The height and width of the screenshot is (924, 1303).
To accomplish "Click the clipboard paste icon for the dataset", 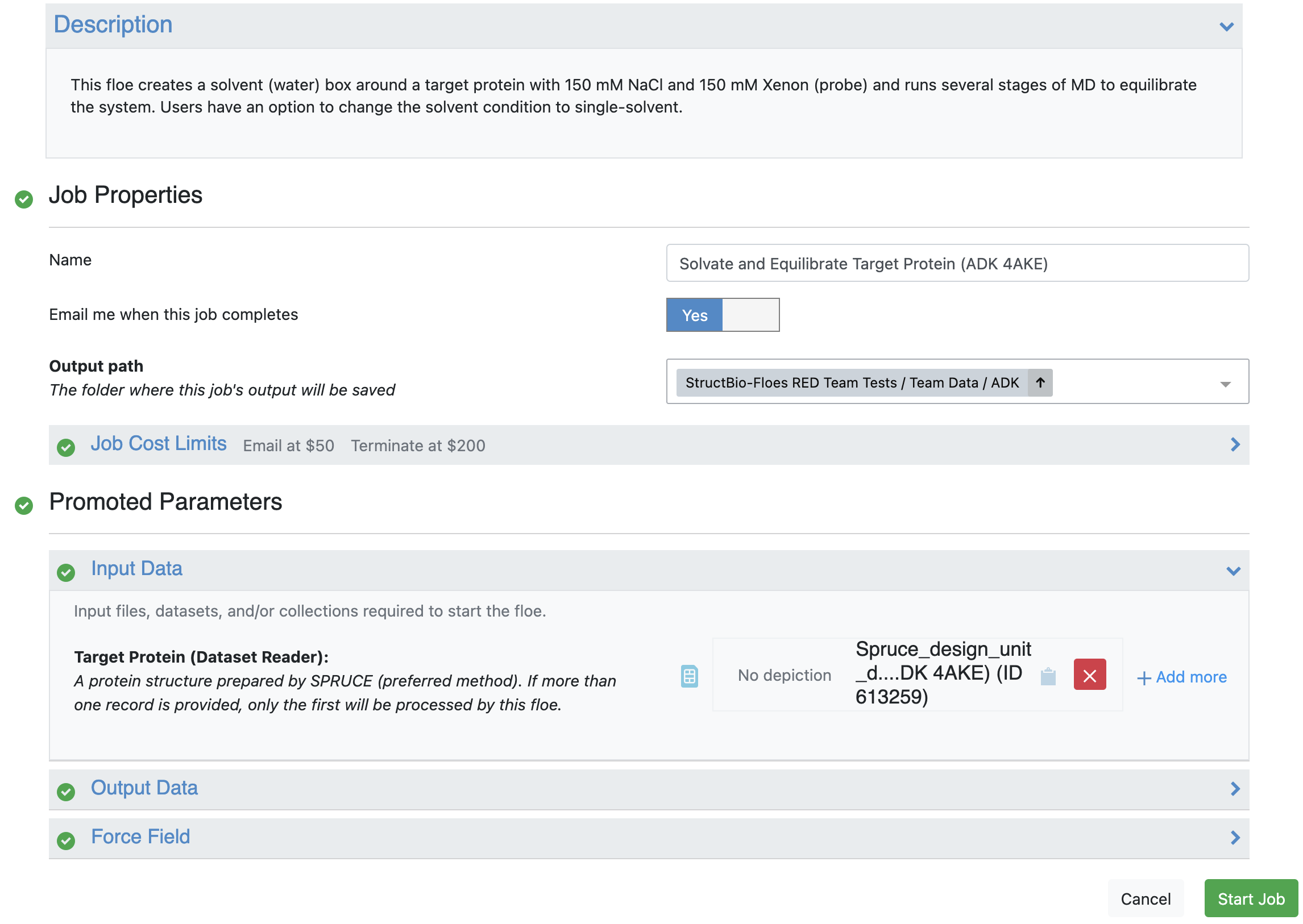I will pyautogui.click(x=1047, y=676).
